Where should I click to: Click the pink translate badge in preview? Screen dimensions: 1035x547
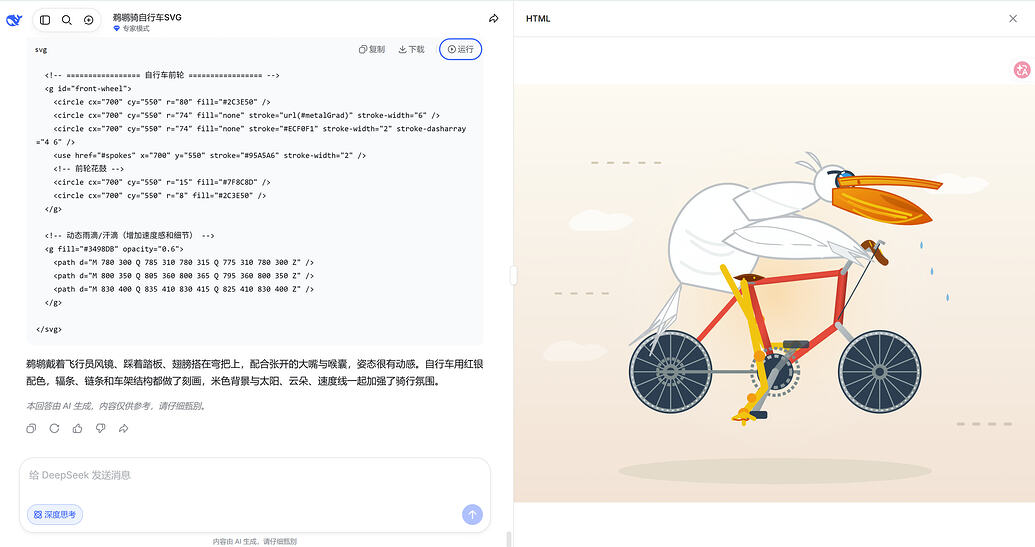1022,69
